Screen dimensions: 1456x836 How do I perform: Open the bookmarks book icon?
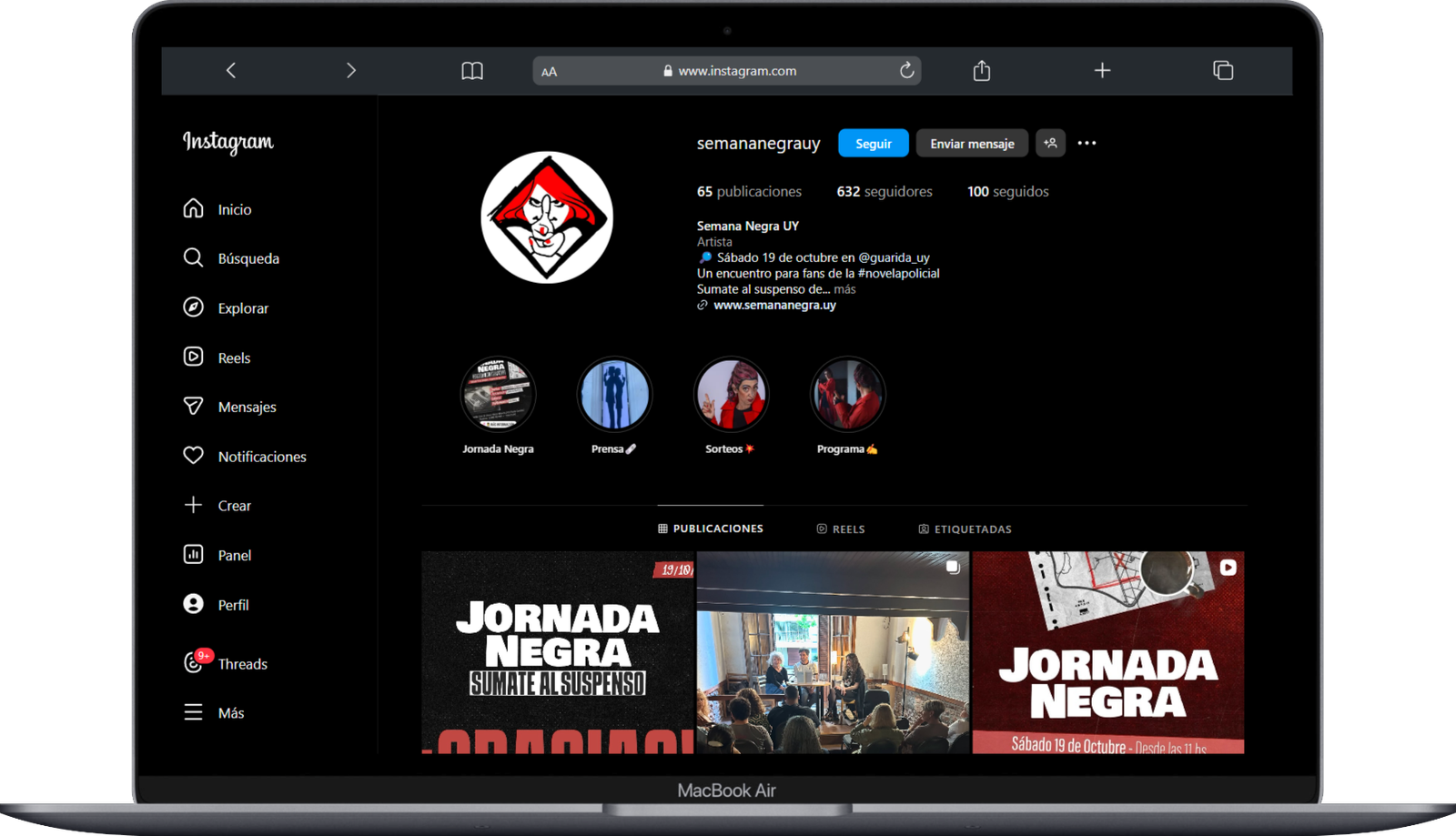(x=472, y=71)
